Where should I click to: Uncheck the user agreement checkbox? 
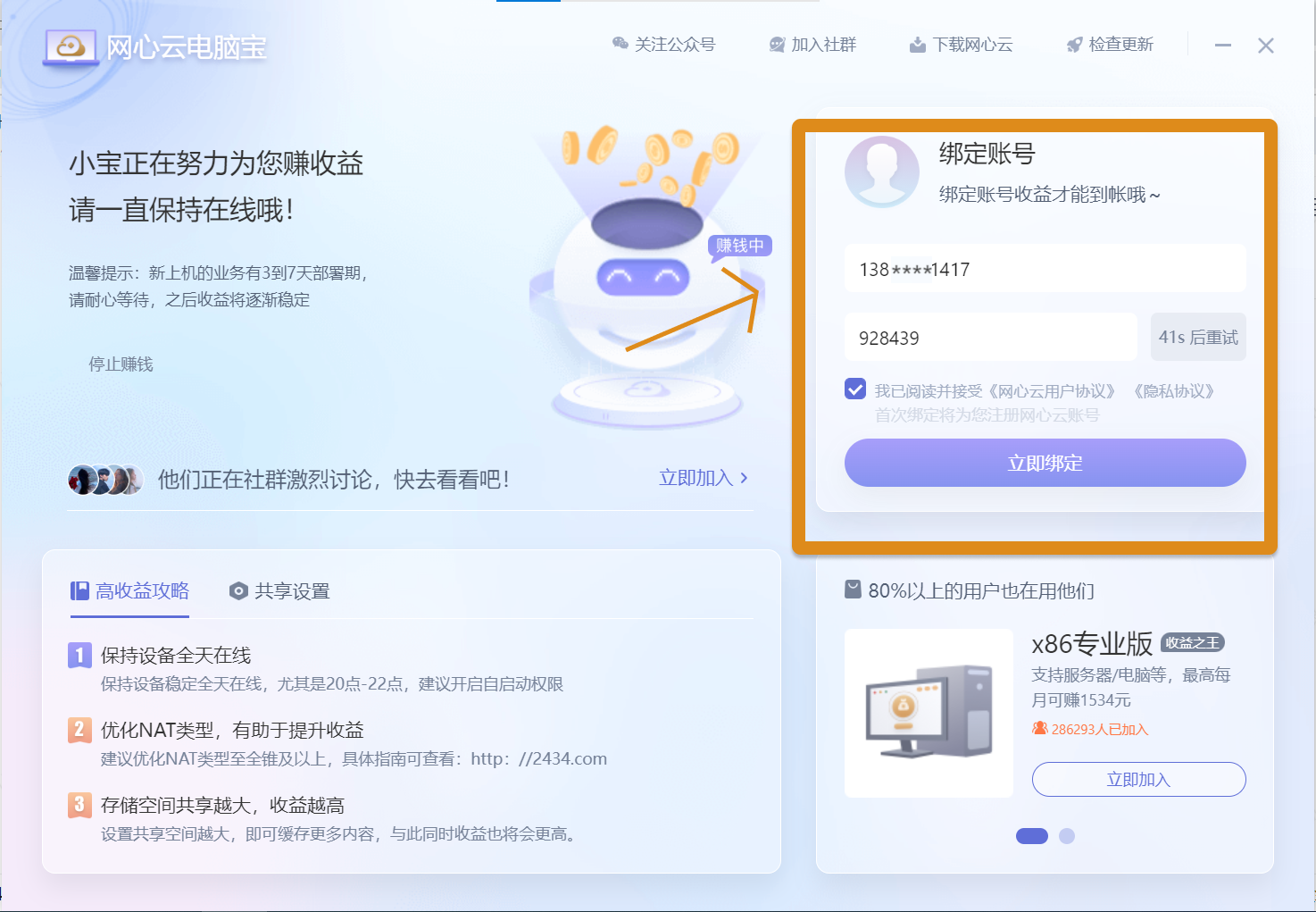coord(855,389)
